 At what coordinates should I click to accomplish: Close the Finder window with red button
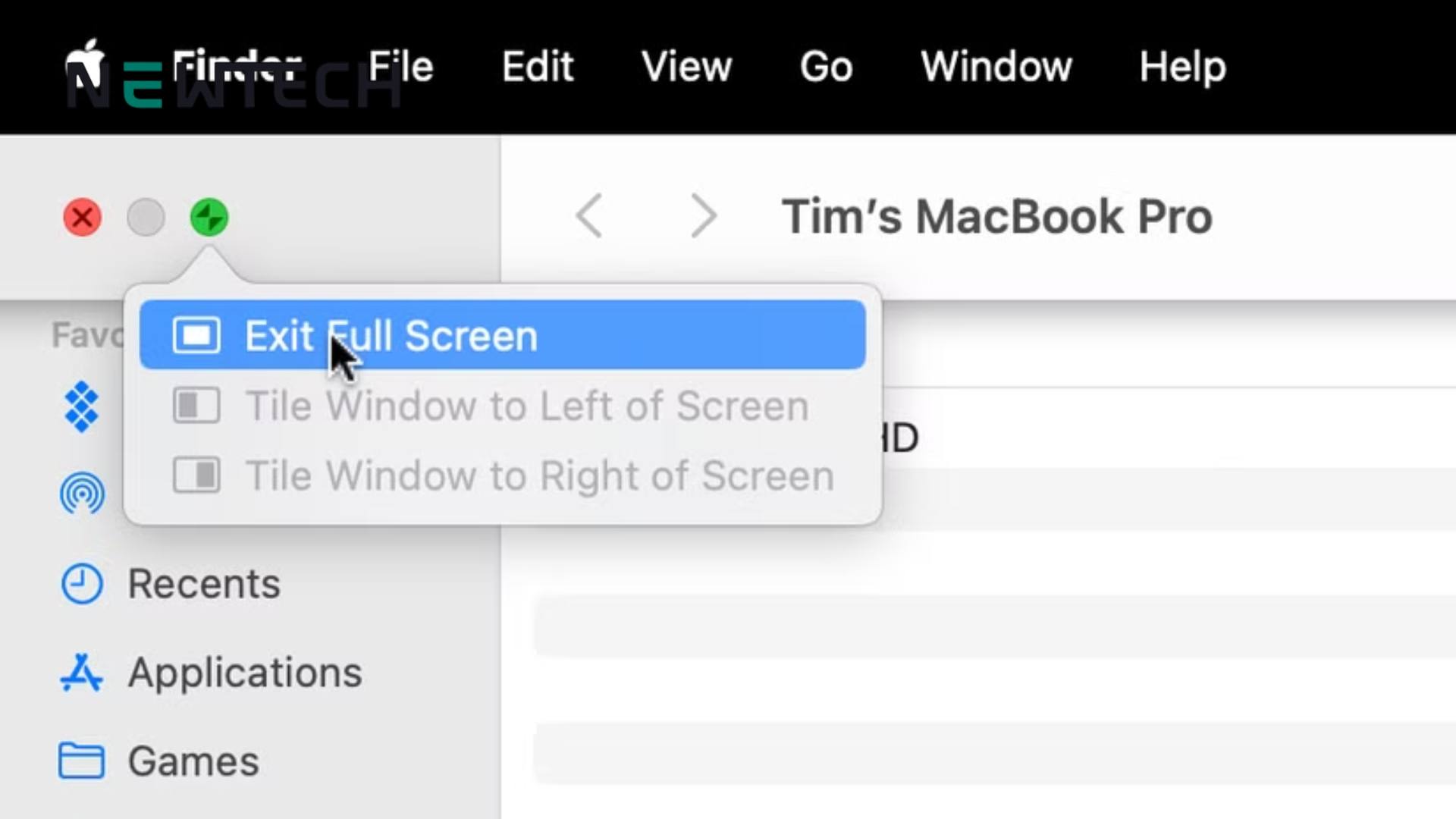[x=83, y=218]
